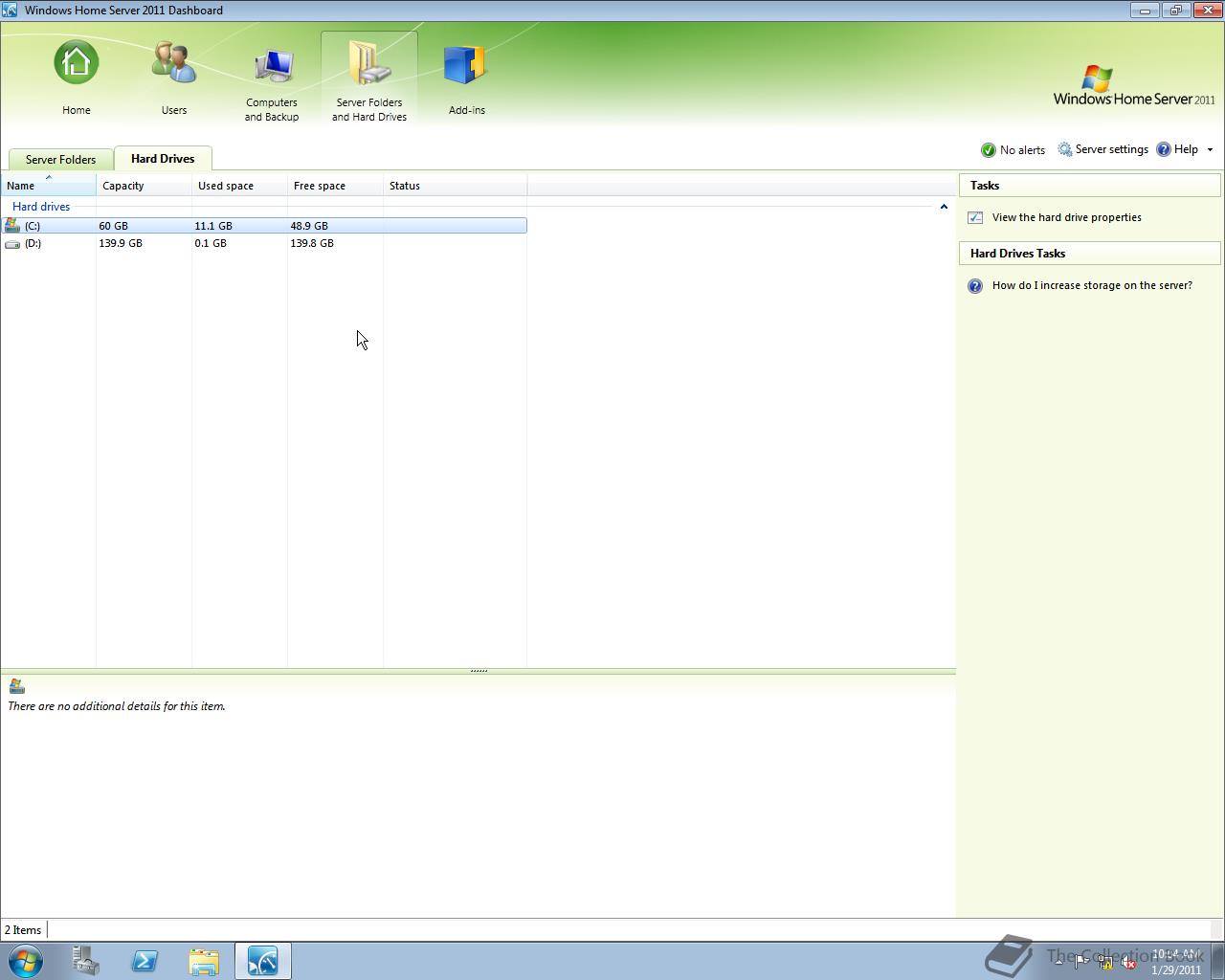Click the Dashboard taskbar button
1225x980 pixels.
click(263, 961)
